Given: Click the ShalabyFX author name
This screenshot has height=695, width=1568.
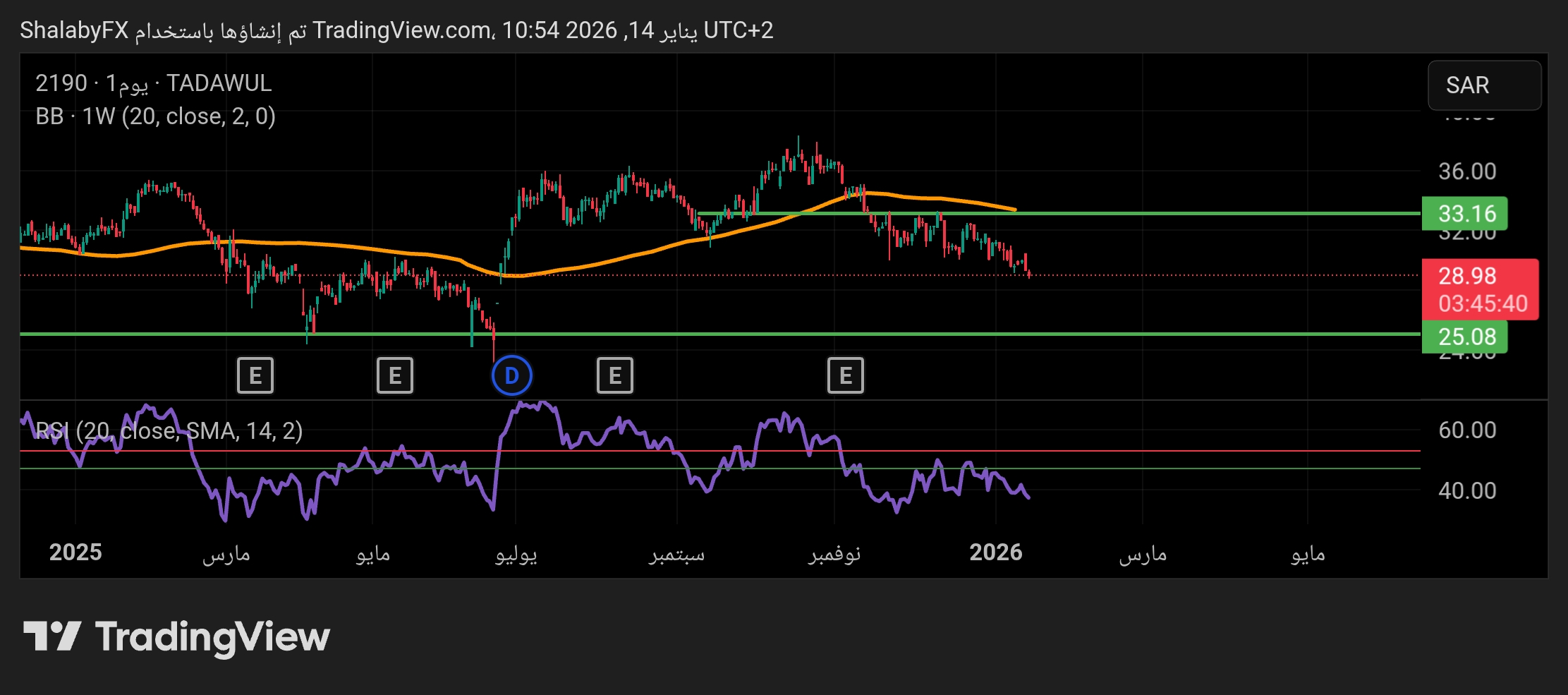Looking at the screenshot, I should tap(74, 30).
